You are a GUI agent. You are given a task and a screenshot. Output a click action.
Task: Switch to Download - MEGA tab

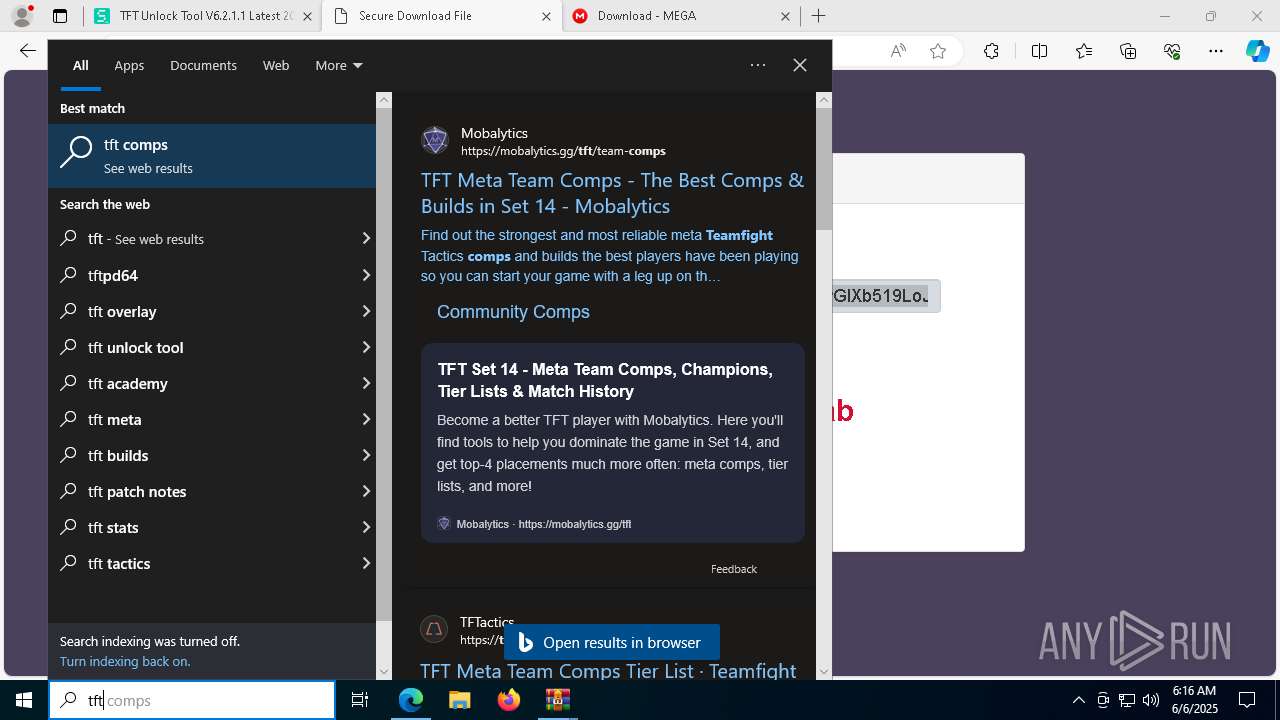(x=680, y=16)
